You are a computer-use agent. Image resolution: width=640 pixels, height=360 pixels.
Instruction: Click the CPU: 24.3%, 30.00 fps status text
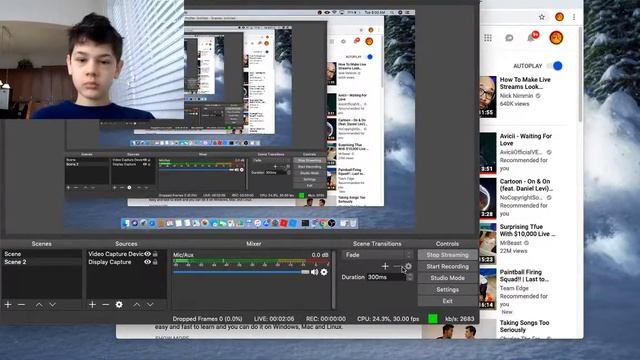pos(388,319)
